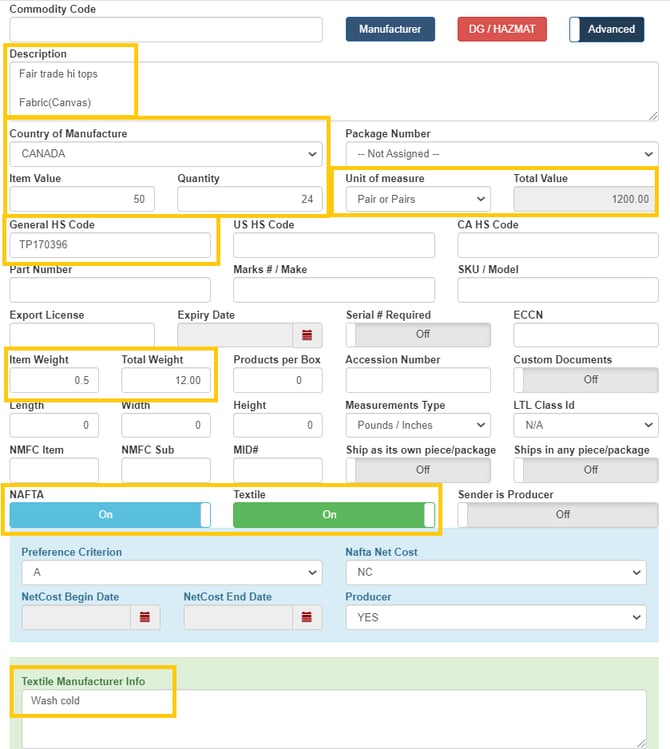Screen dimensions: 670x749
Task: Expand the Unit of measure dropdown
Action: (418, 199)
